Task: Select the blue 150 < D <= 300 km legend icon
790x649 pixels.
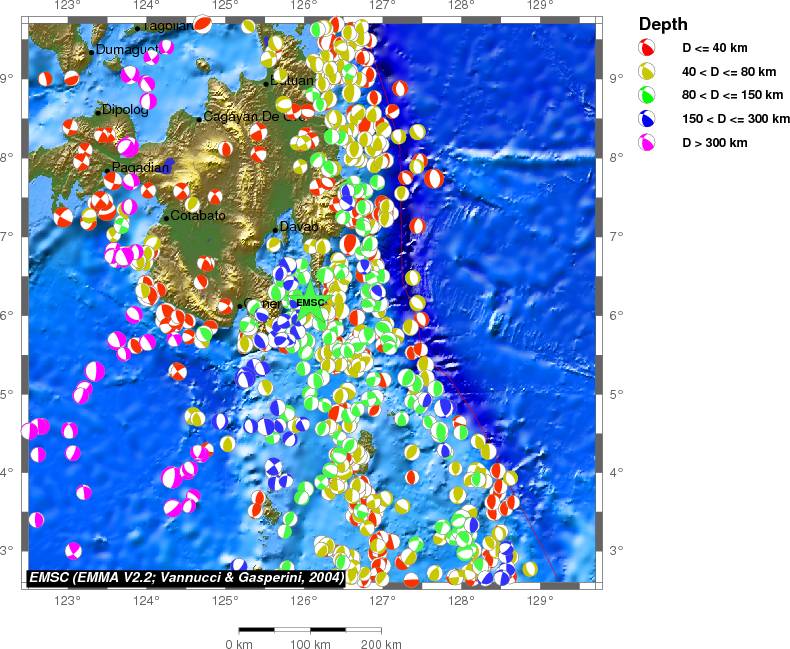Action: 647,119
